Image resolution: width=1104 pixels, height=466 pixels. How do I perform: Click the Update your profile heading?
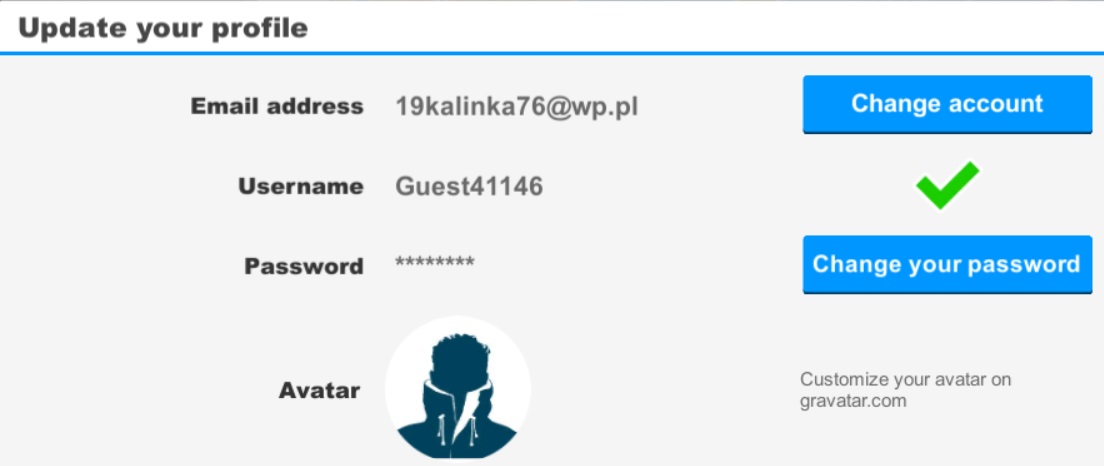click(163, 27)
